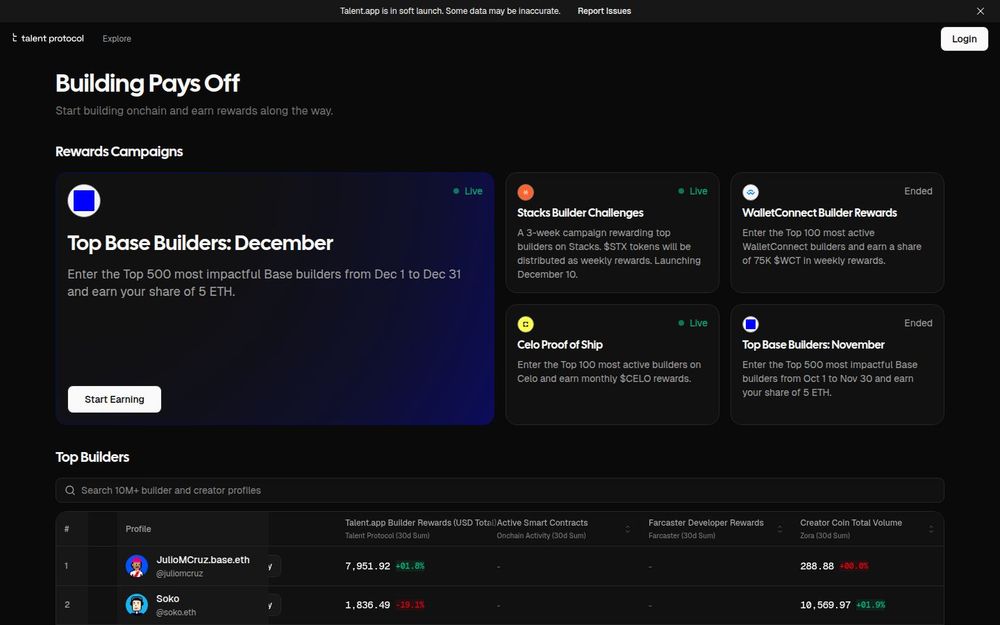Screen dimensions: 1000x625
Task: Click the +01.9% change badge
Action: pos(871,605)
